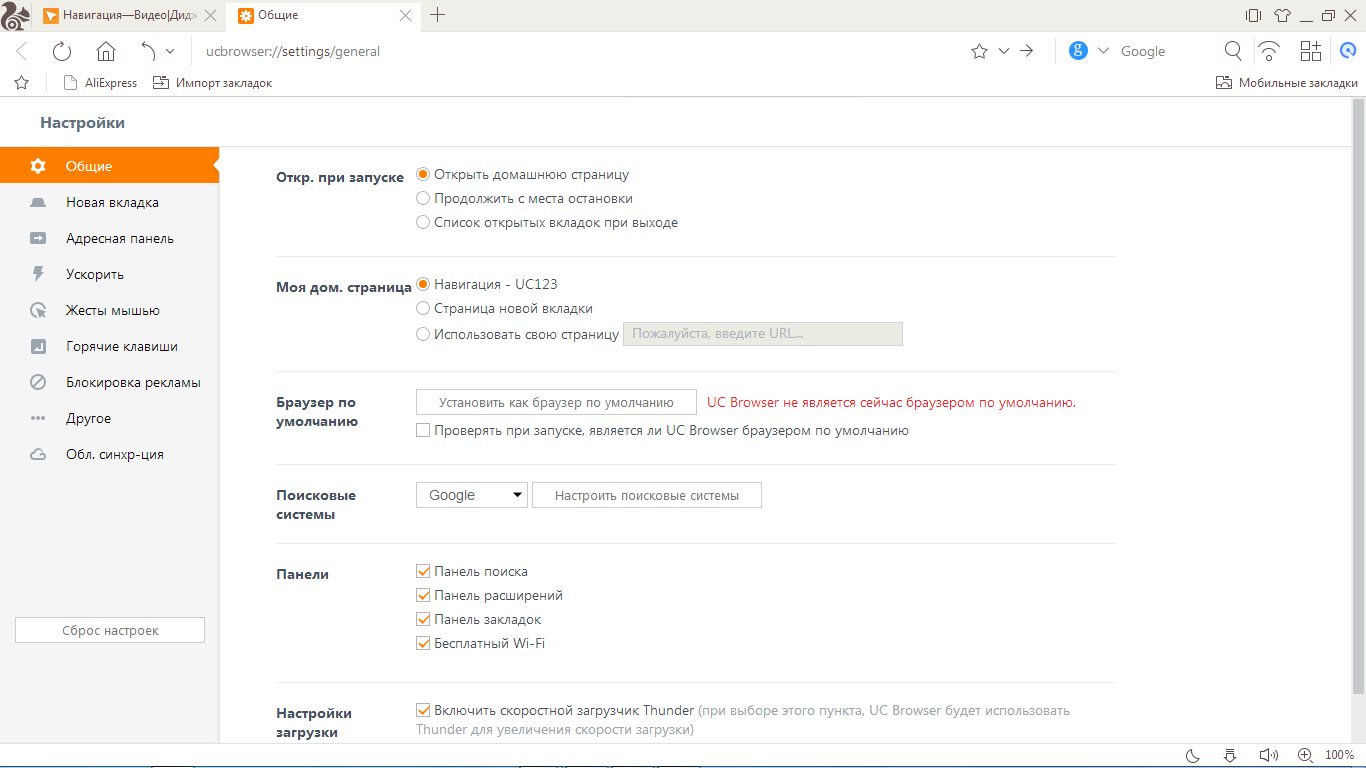
Task: Expand the undo arrow dropdown chevron
Action: (170, 51)
